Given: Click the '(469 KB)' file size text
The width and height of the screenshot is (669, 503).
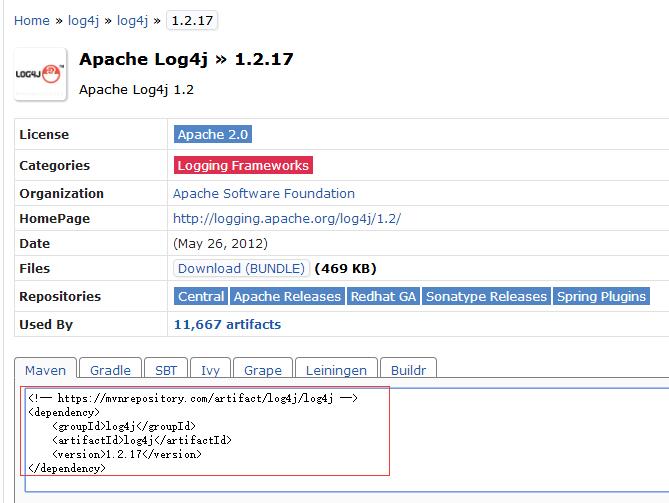Looking at the screenshot, I should (x=345, y=268).
